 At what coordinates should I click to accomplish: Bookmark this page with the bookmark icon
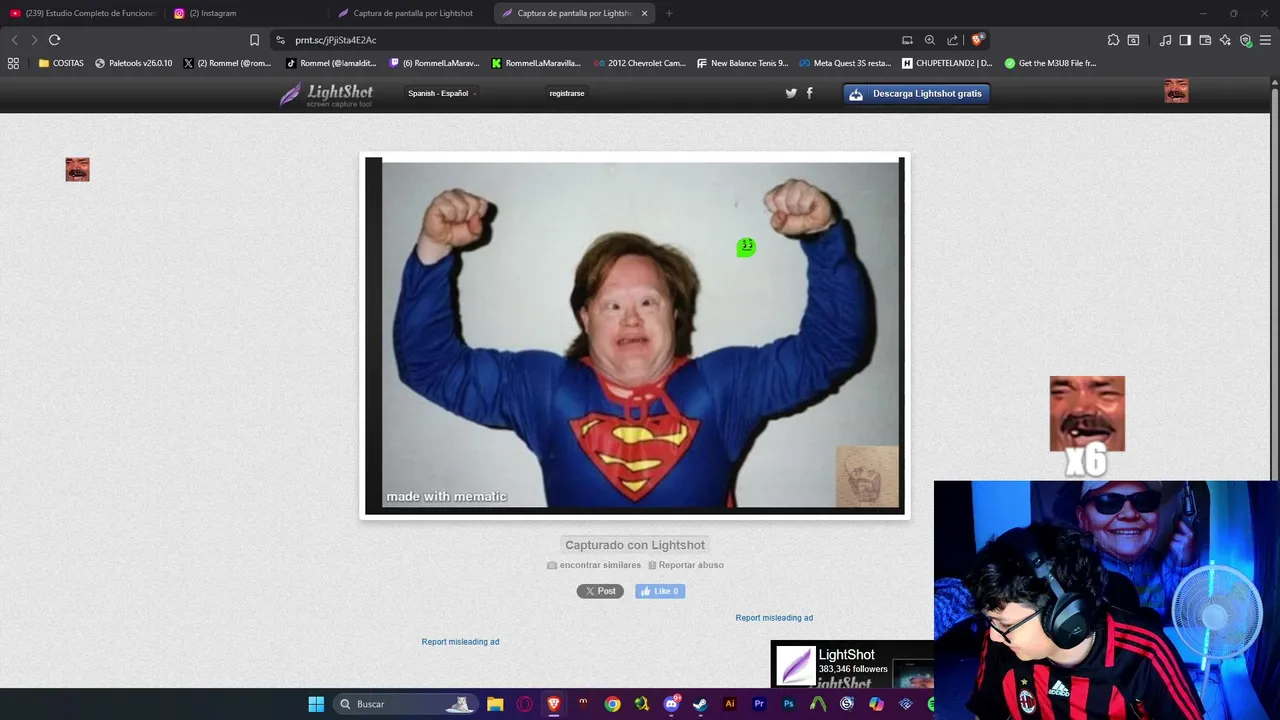tap(254, 40)
